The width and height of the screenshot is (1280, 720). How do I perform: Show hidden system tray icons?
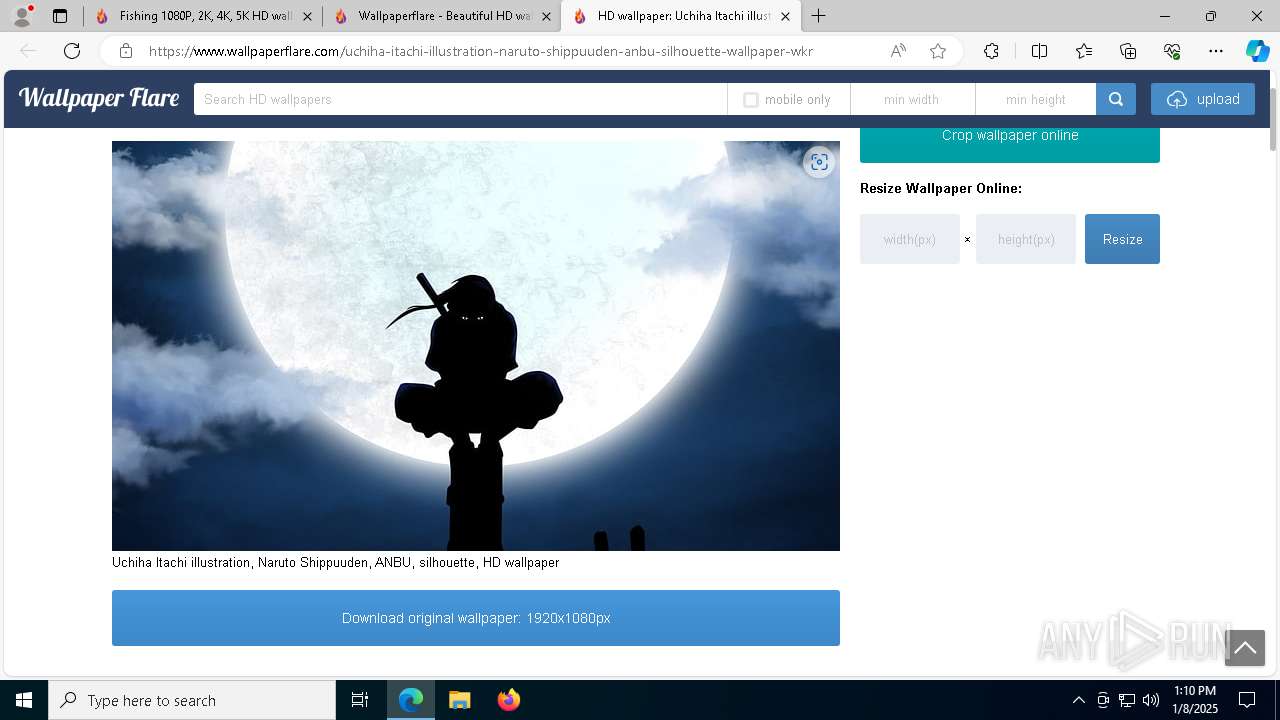click(1078, 700)
